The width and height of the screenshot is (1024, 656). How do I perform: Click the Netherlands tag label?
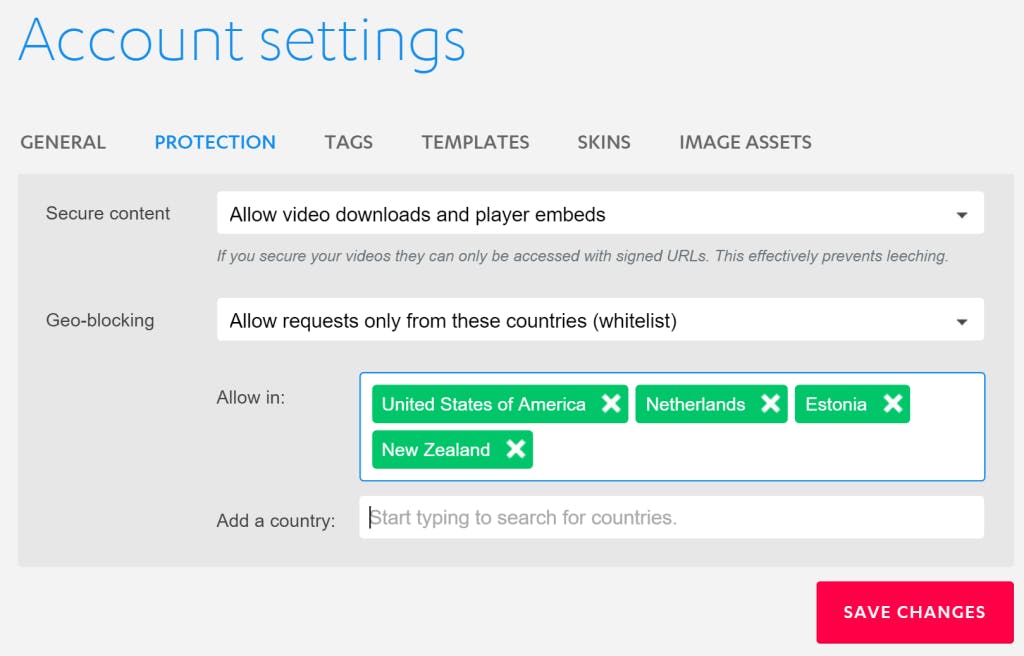(x=696, y=404)
